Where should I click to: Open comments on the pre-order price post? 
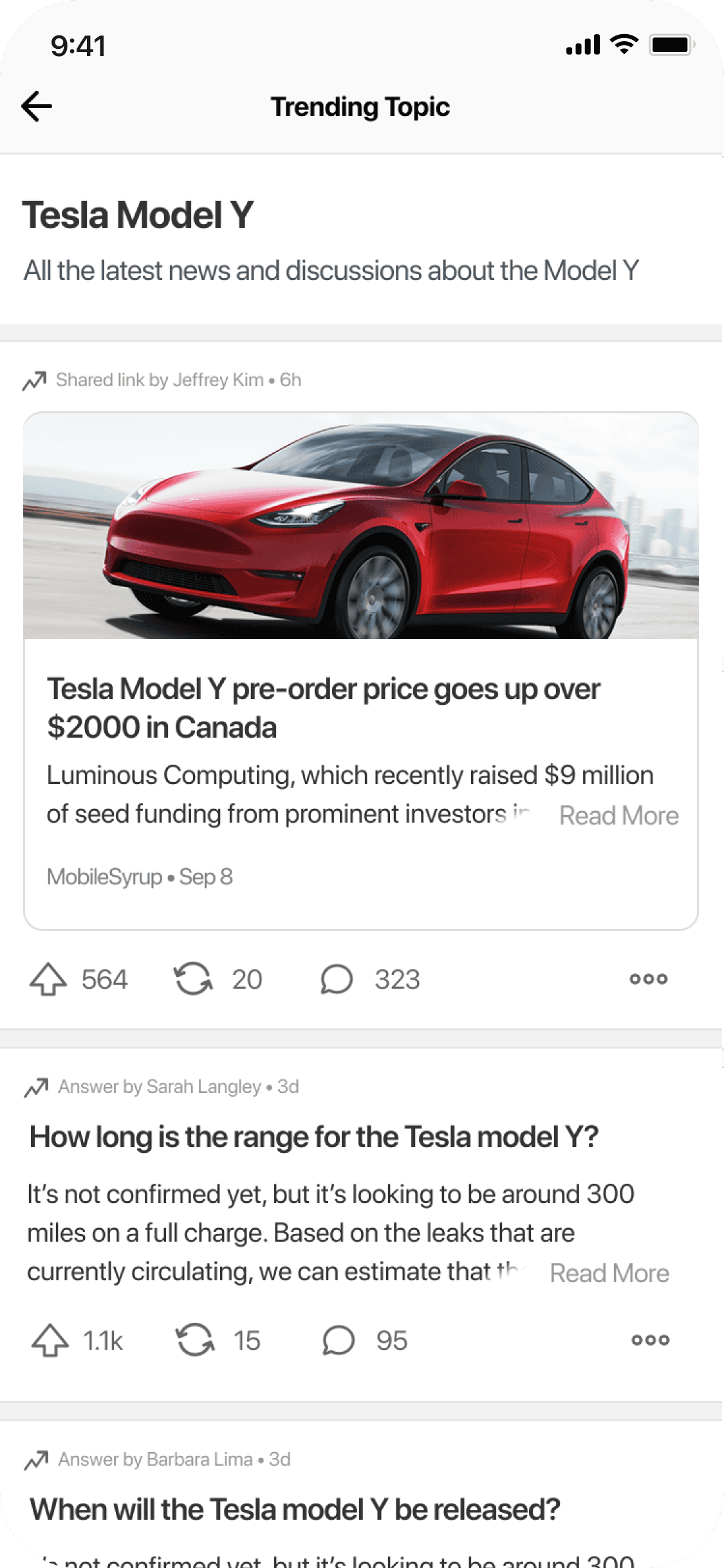tap(337, 979)
